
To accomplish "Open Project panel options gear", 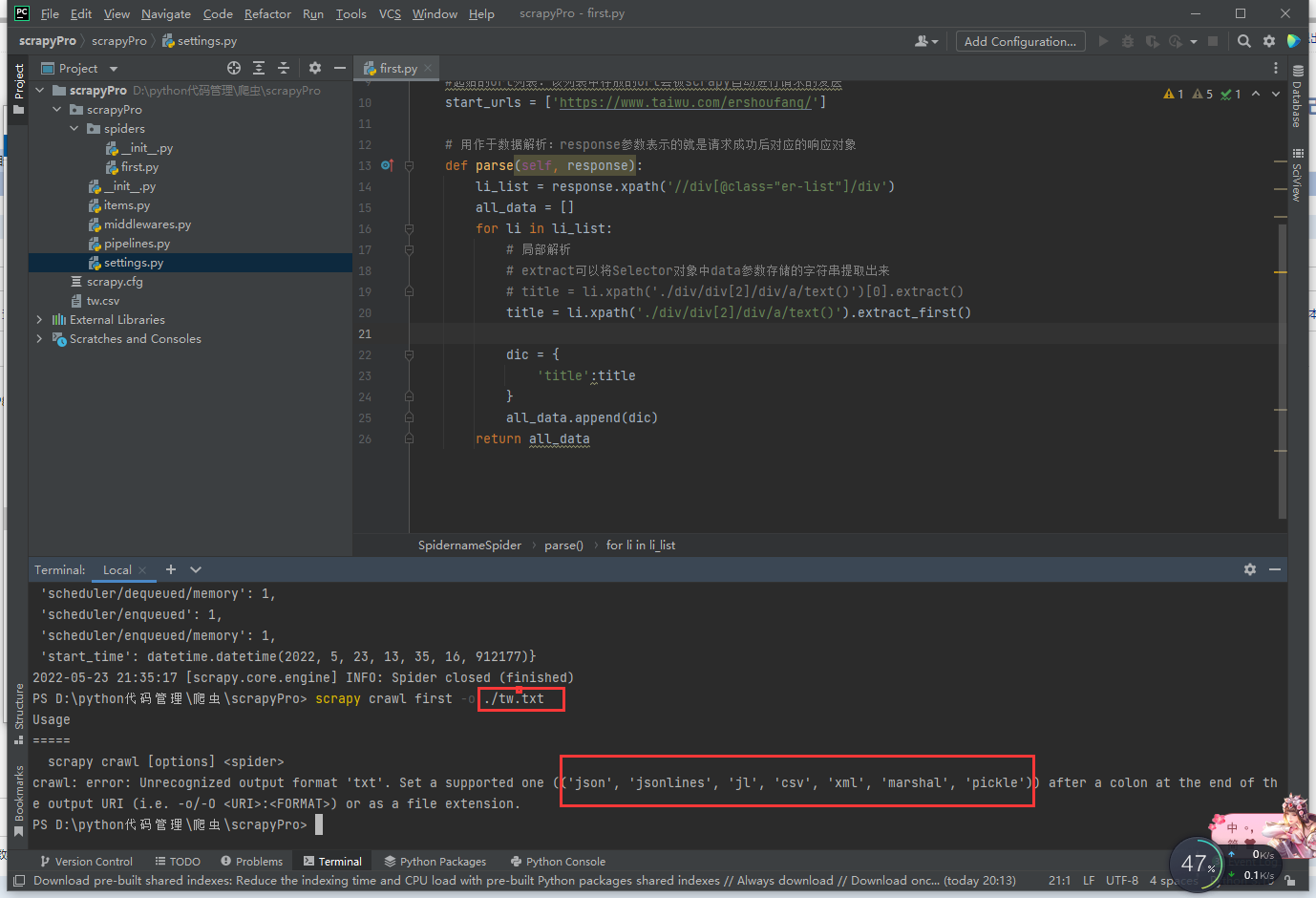I will click(315, 68).
